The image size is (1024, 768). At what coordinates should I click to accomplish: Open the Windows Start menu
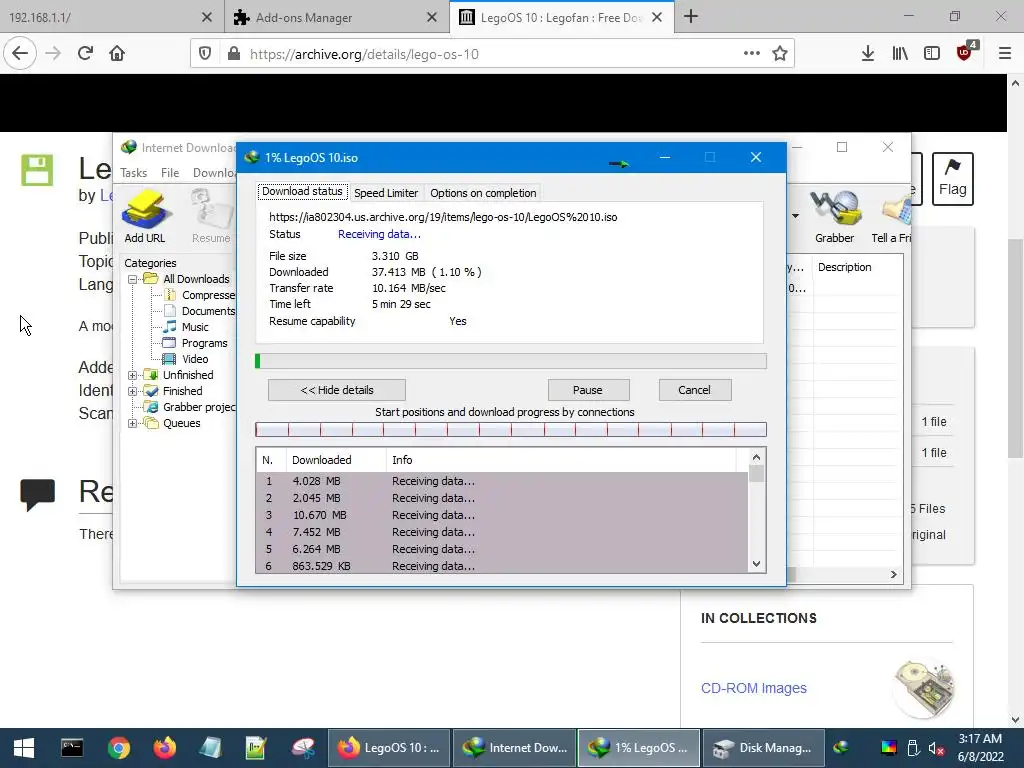coord(24,748)
